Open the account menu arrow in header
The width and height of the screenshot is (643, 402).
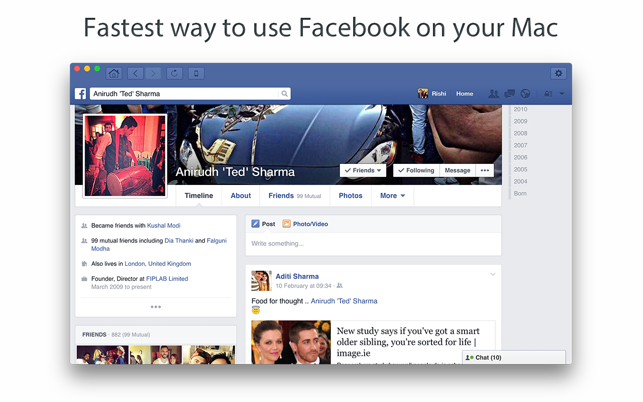562,94
